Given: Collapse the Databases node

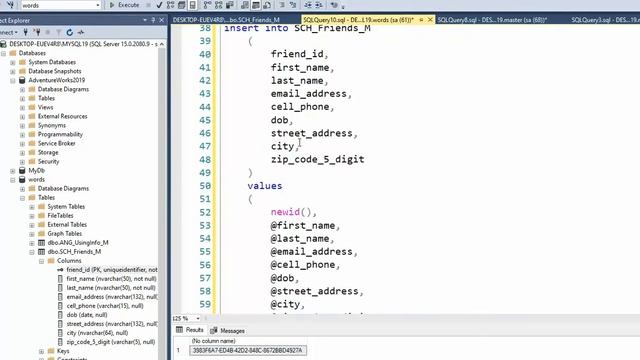Looking at the screenshot, I should tap(3, 53).
